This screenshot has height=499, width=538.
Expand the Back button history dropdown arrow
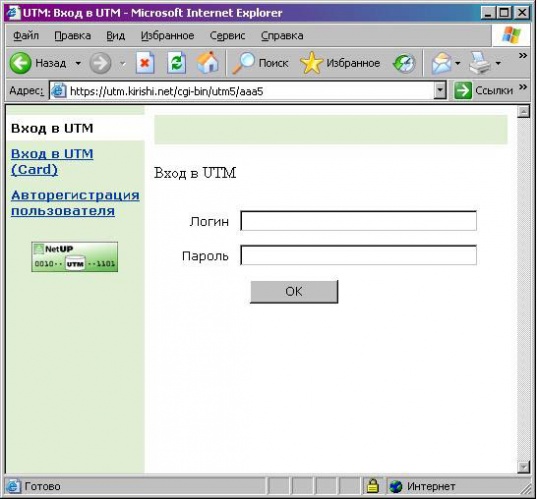(78, 63)
